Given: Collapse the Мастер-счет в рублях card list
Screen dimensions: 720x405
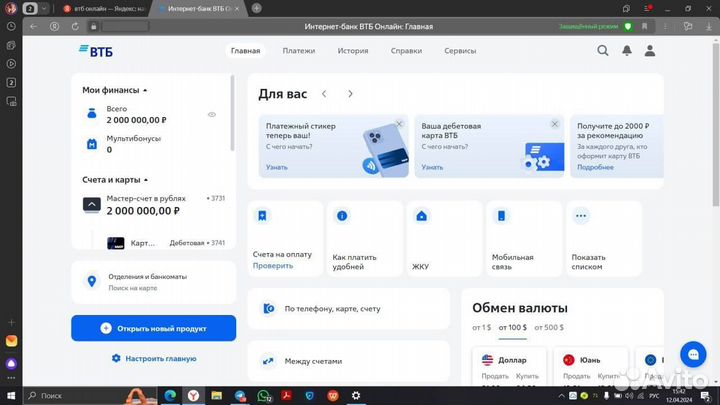Looking at the screenshot, I should [x=92, y=204].
